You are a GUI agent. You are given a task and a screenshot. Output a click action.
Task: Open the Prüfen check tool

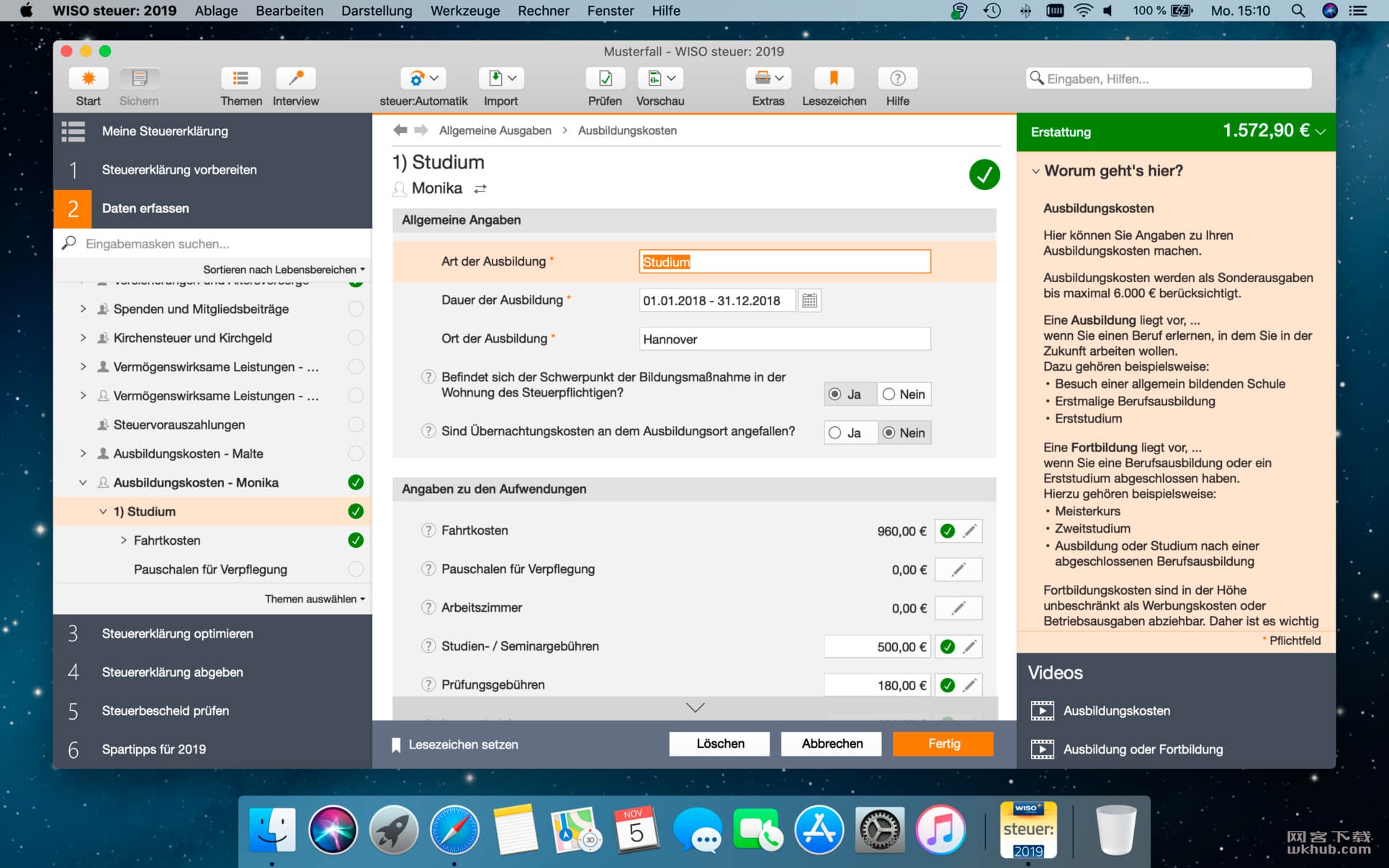tap(604, 78)
